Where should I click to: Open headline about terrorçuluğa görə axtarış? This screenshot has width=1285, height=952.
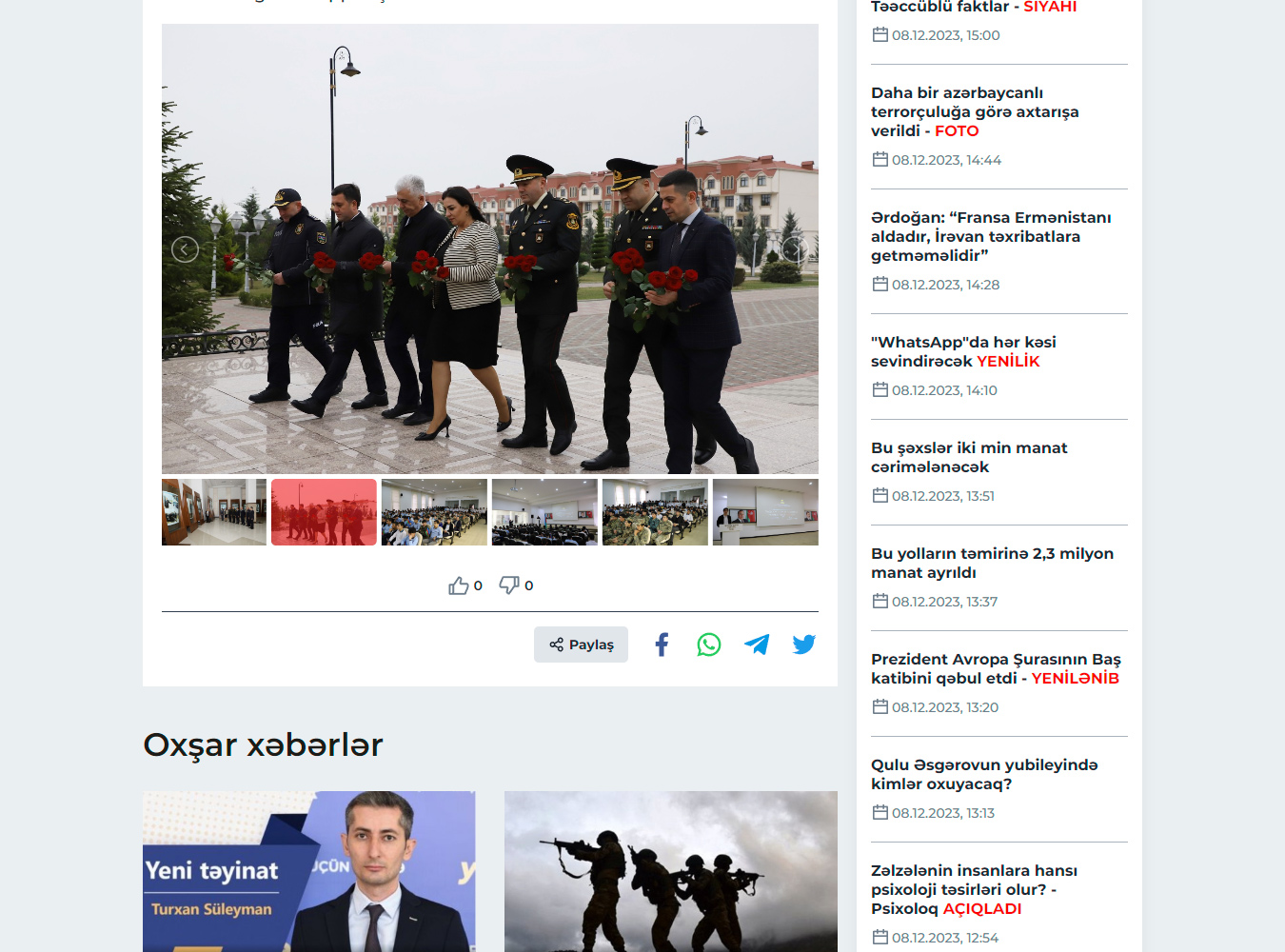[974, 111]
